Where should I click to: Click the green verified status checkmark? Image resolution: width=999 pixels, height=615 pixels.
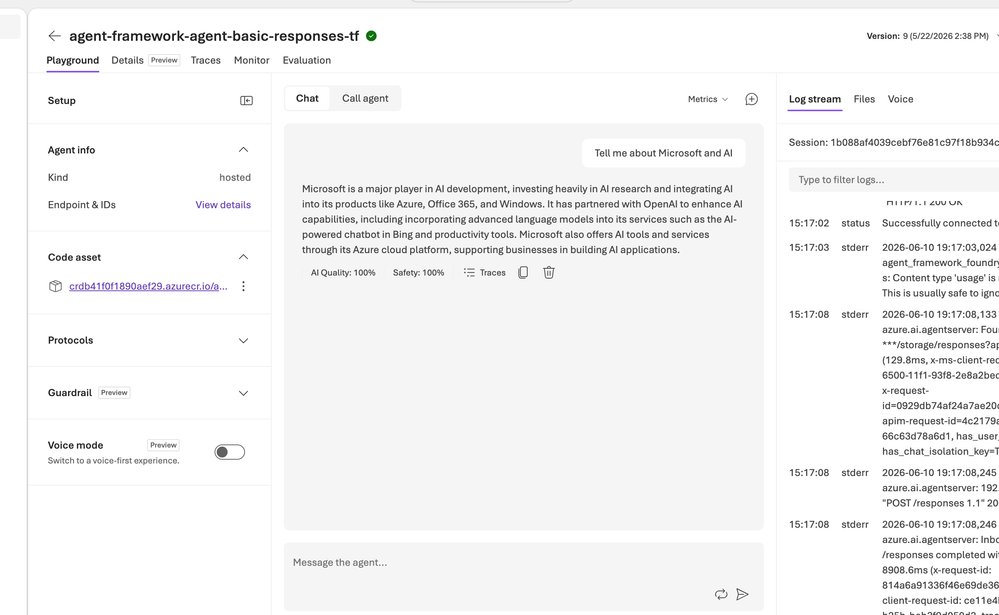[x=371, y=36]
